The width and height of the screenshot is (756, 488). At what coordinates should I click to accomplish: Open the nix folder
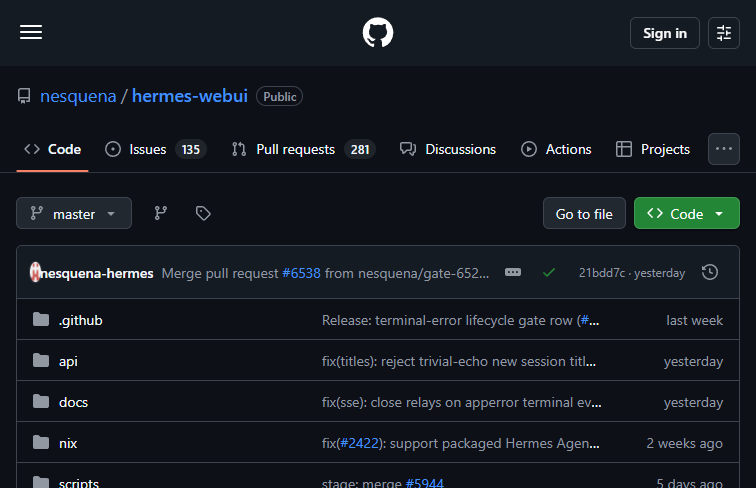68,443
